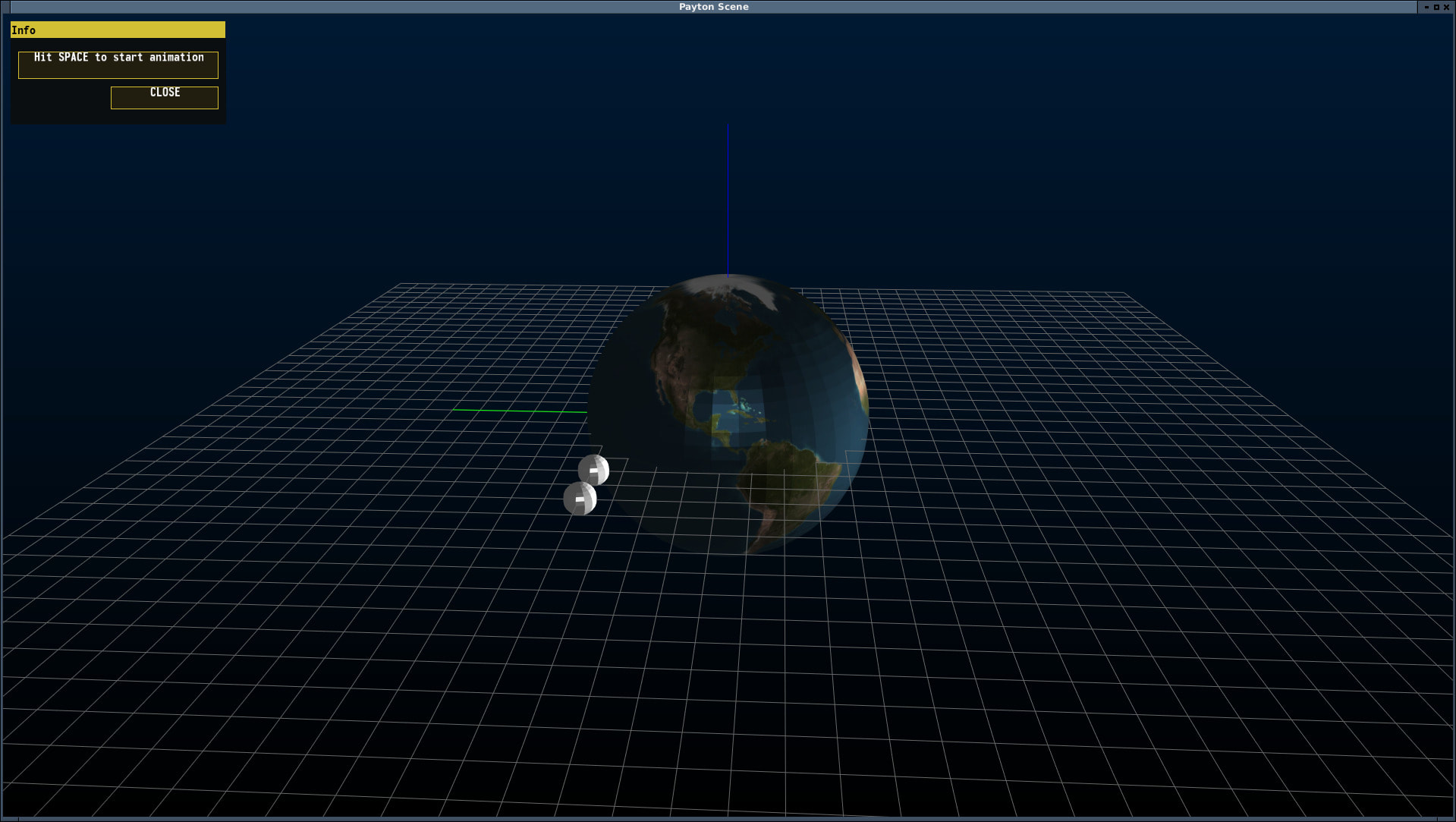
Task: Click the CLOSE button in Info panel
Action: pyautogui.click(x=165, y=97)
